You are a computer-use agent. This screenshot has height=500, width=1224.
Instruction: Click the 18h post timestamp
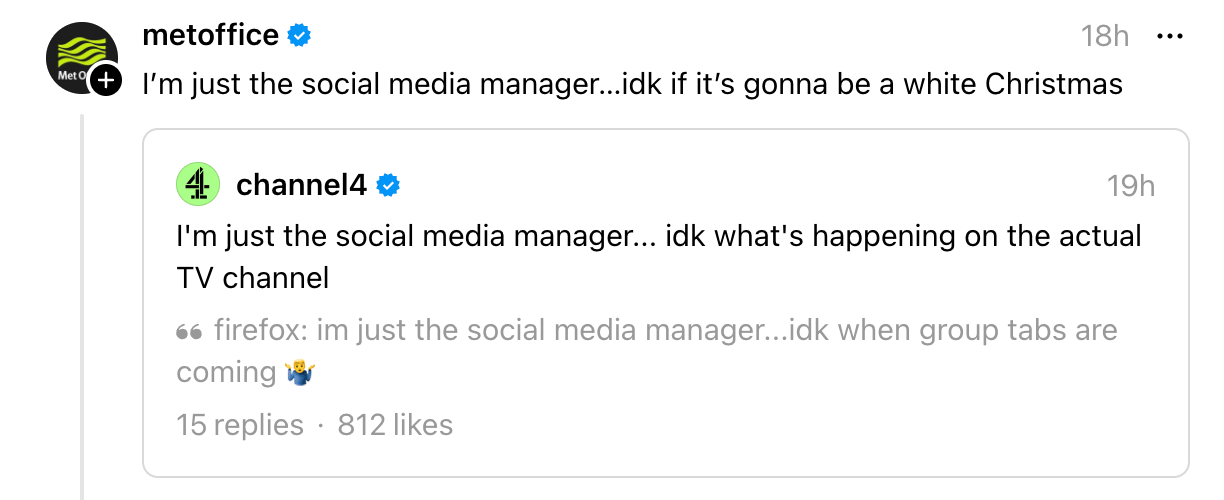[1105, 37]
